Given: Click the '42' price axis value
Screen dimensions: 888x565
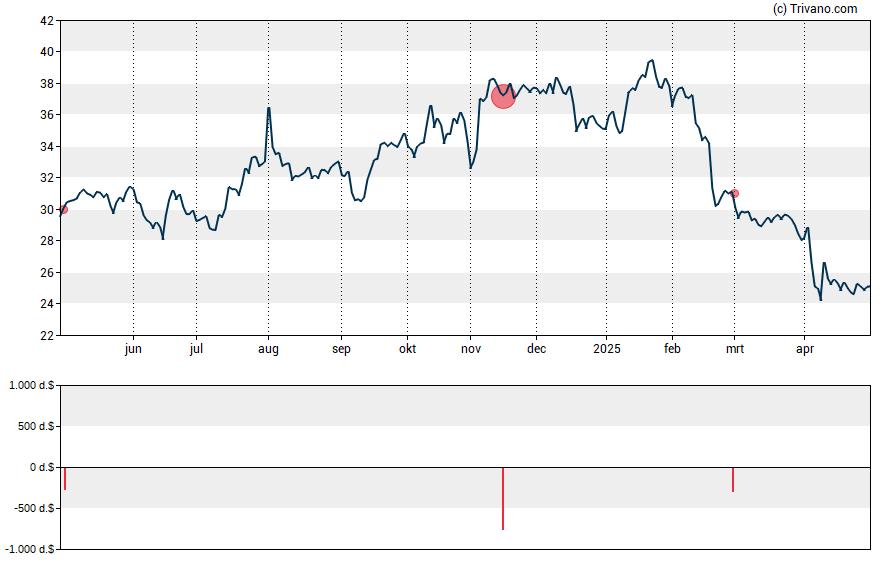Looking at the screenshot, I should tap(47, 21).
